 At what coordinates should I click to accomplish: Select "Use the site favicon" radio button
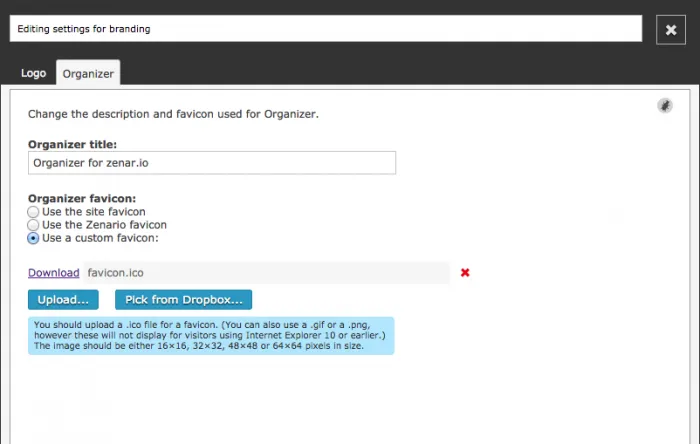(x=34, y=212)
